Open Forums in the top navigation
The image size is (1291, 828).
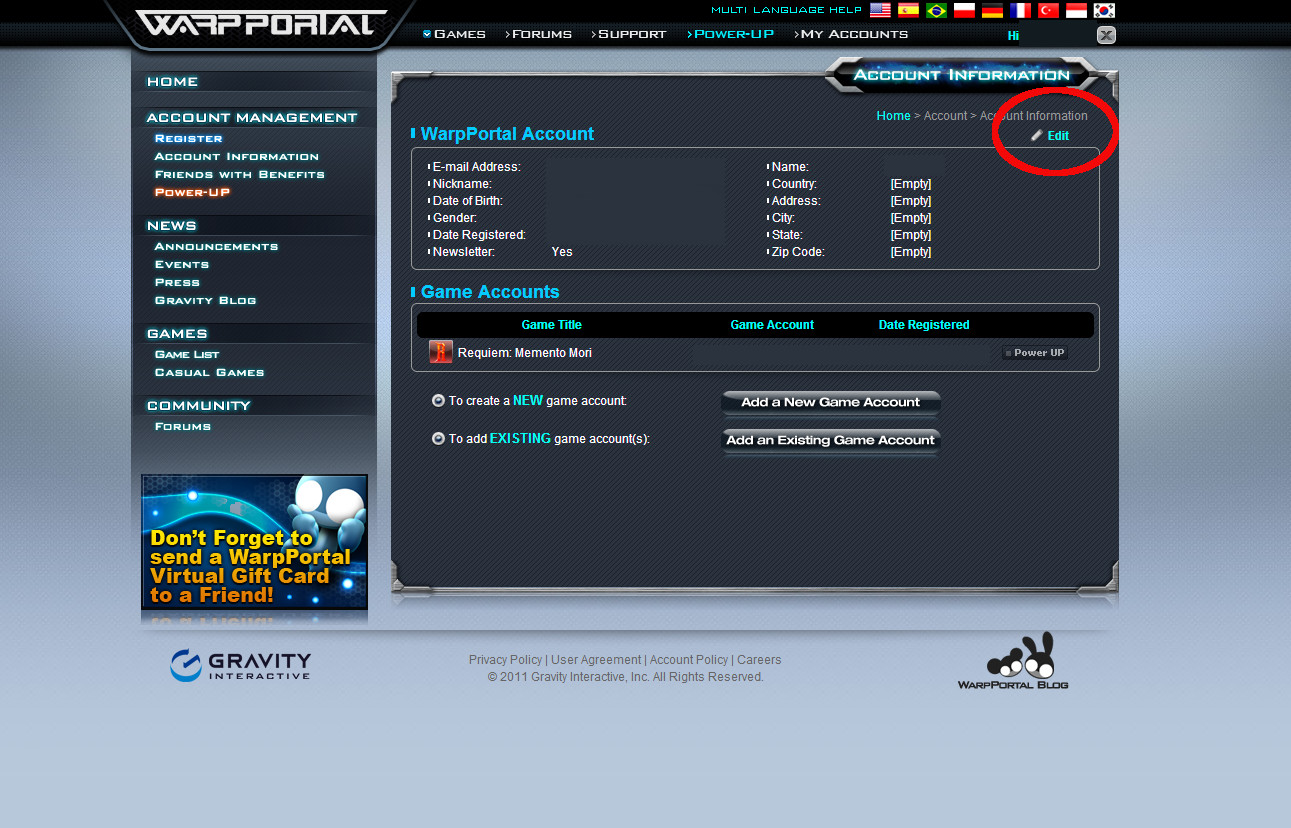(x=539, y=34)
